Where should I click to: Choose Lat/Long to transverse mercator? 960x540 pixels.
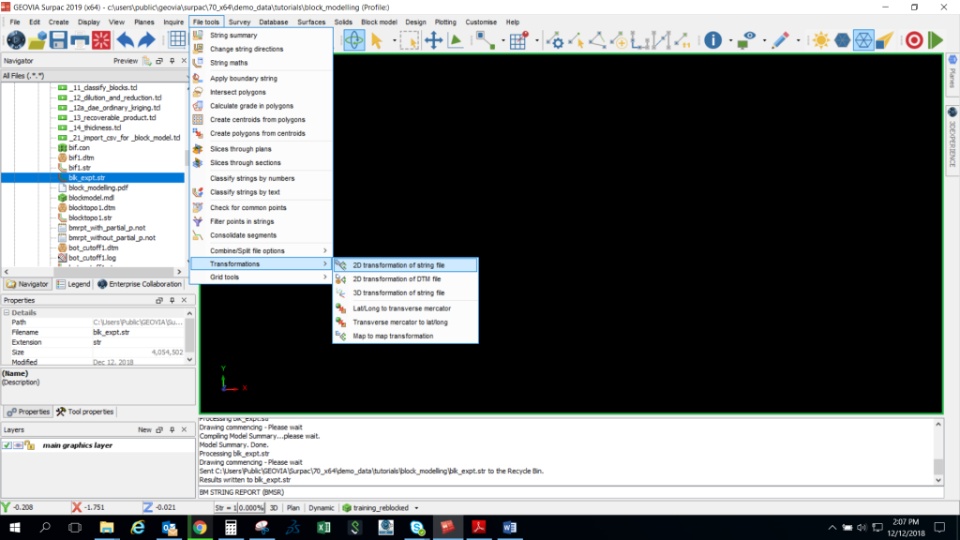(405, 308)
